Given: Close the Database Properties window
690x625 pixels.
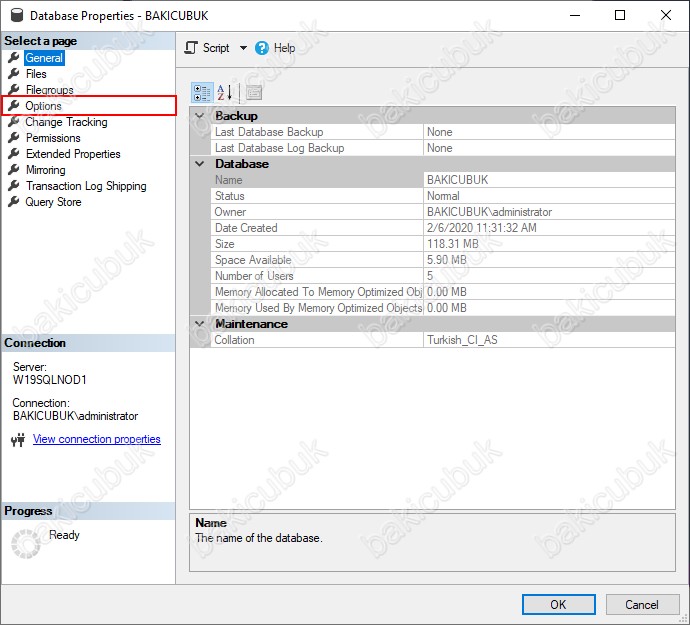Looking at the screenshot, I should [x=666, y=15].
